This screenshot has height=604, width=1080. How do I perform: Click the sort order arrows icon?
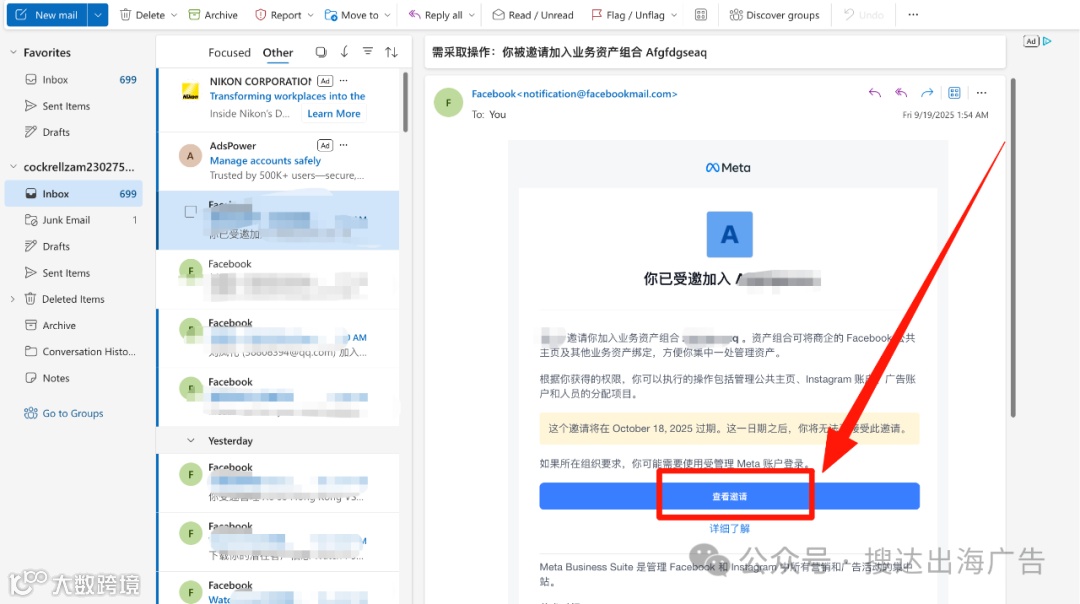(391, 52)
